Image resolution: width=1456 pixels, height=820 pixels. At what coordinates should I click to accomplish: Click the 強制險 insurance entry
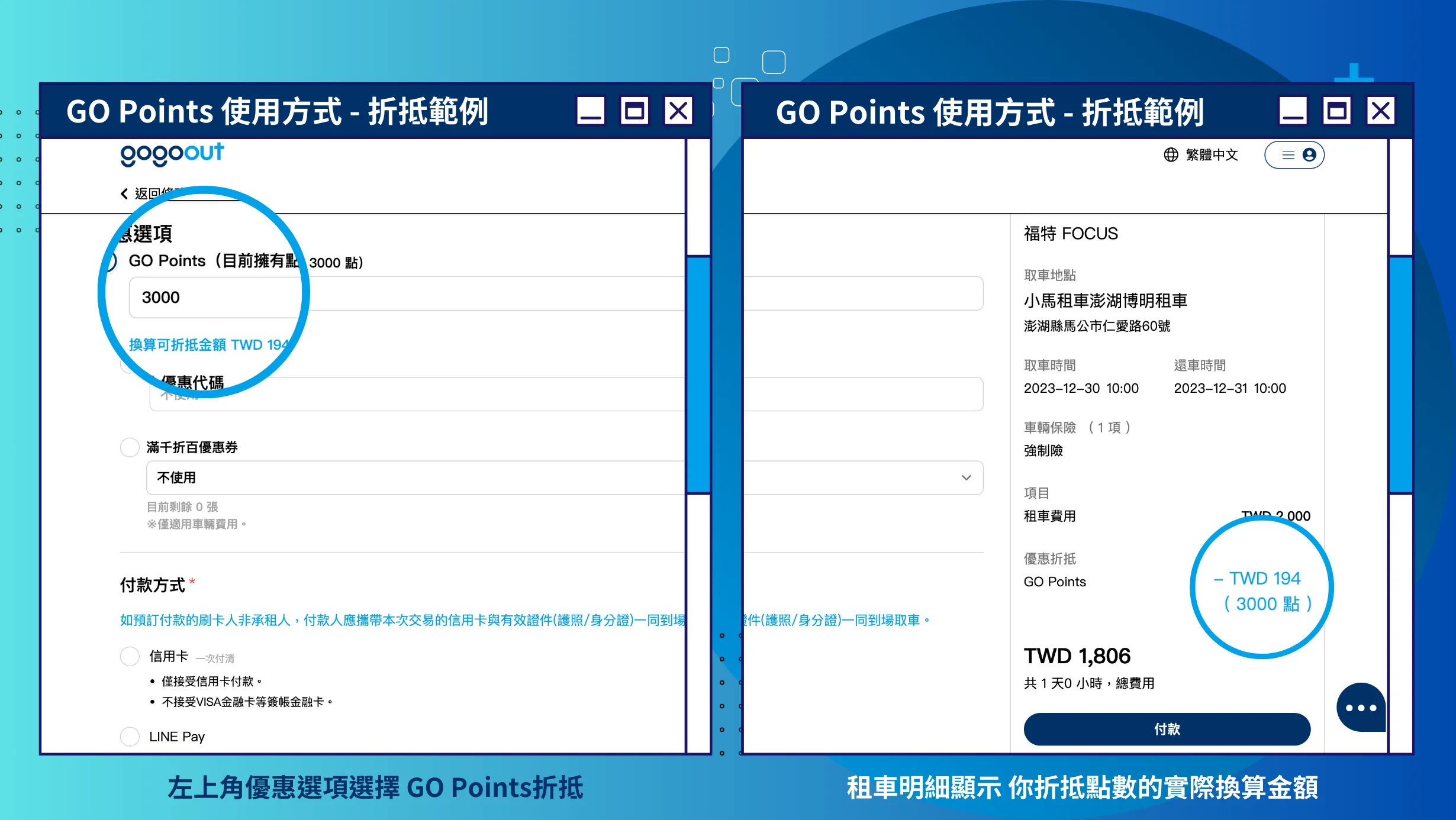coord(1043,451)
